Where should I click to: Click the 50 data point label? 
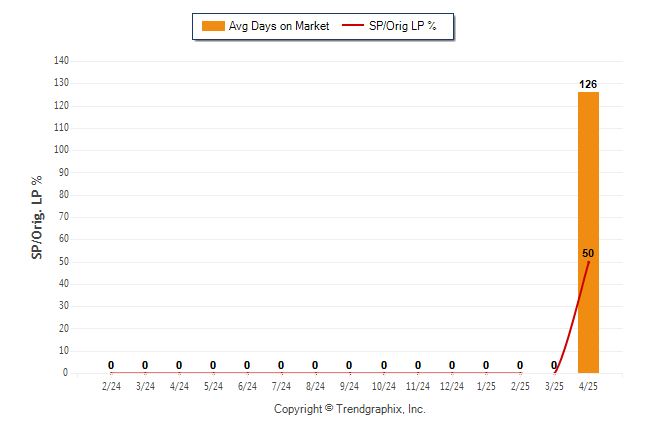[588, 253]
